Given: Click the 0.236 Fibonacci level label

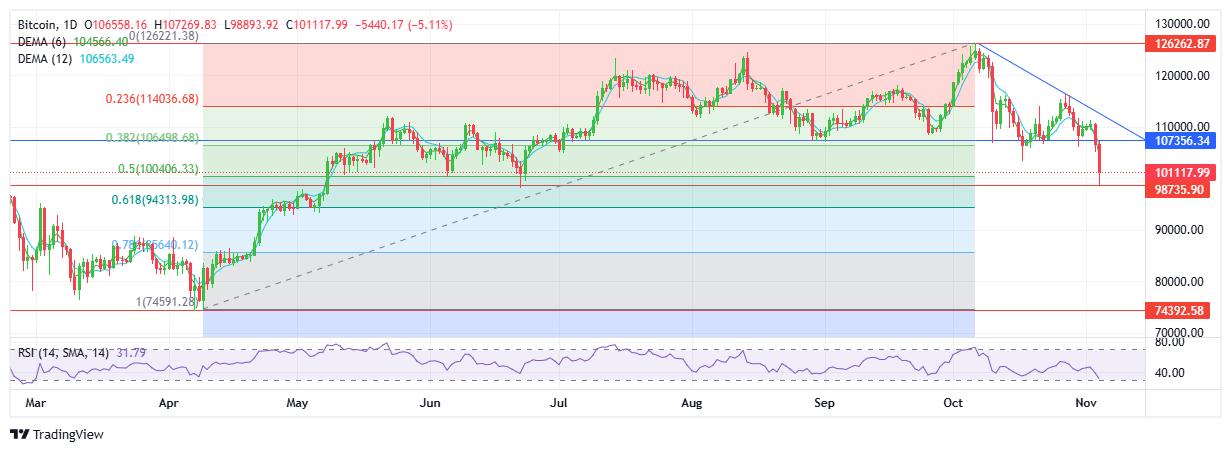Looking at the screenshot, I should (x=153, y=99).
